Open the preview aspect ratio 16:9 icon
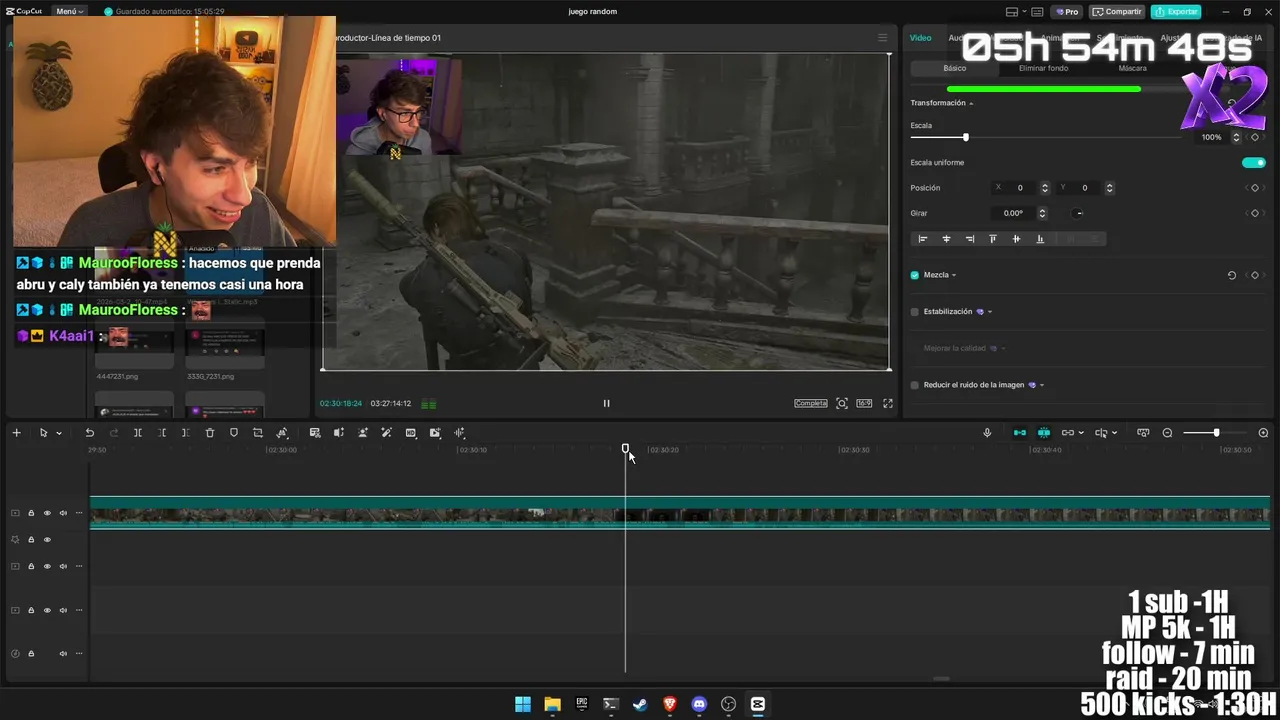1280x720 pixels. click(x=864, y=404)
